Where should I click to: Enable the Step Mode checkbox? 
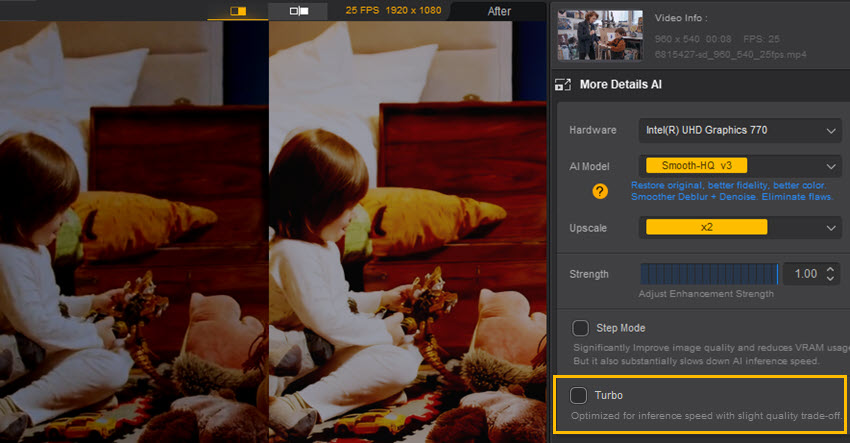point(580,328)
